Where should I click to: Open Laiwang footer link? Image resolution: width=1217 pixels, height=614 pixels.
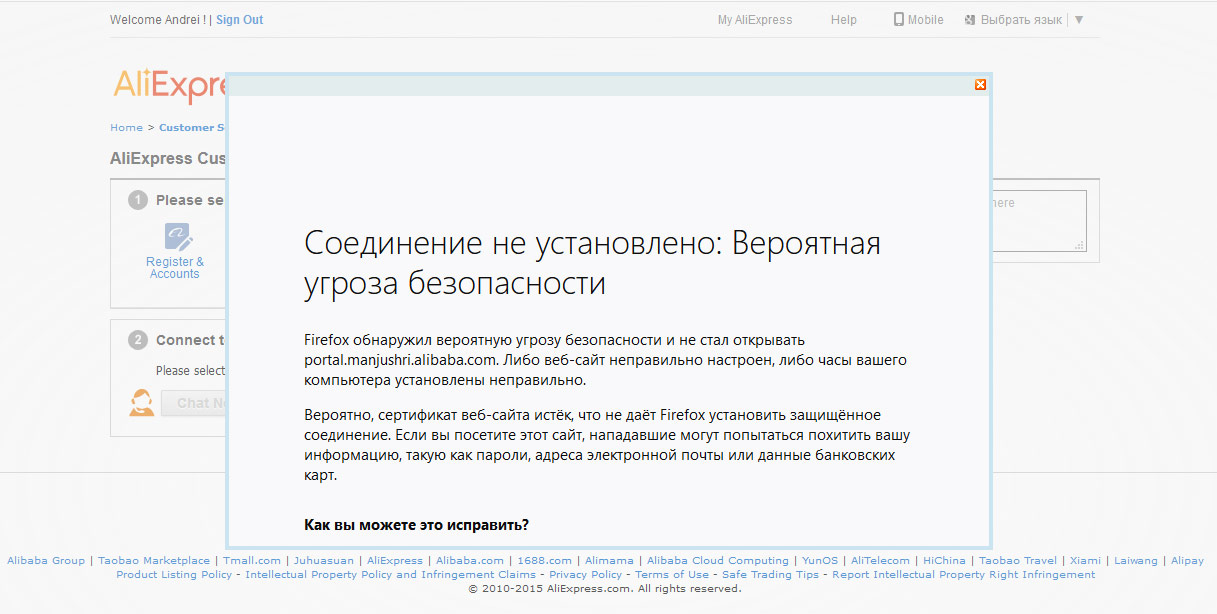click(1136, 561)
